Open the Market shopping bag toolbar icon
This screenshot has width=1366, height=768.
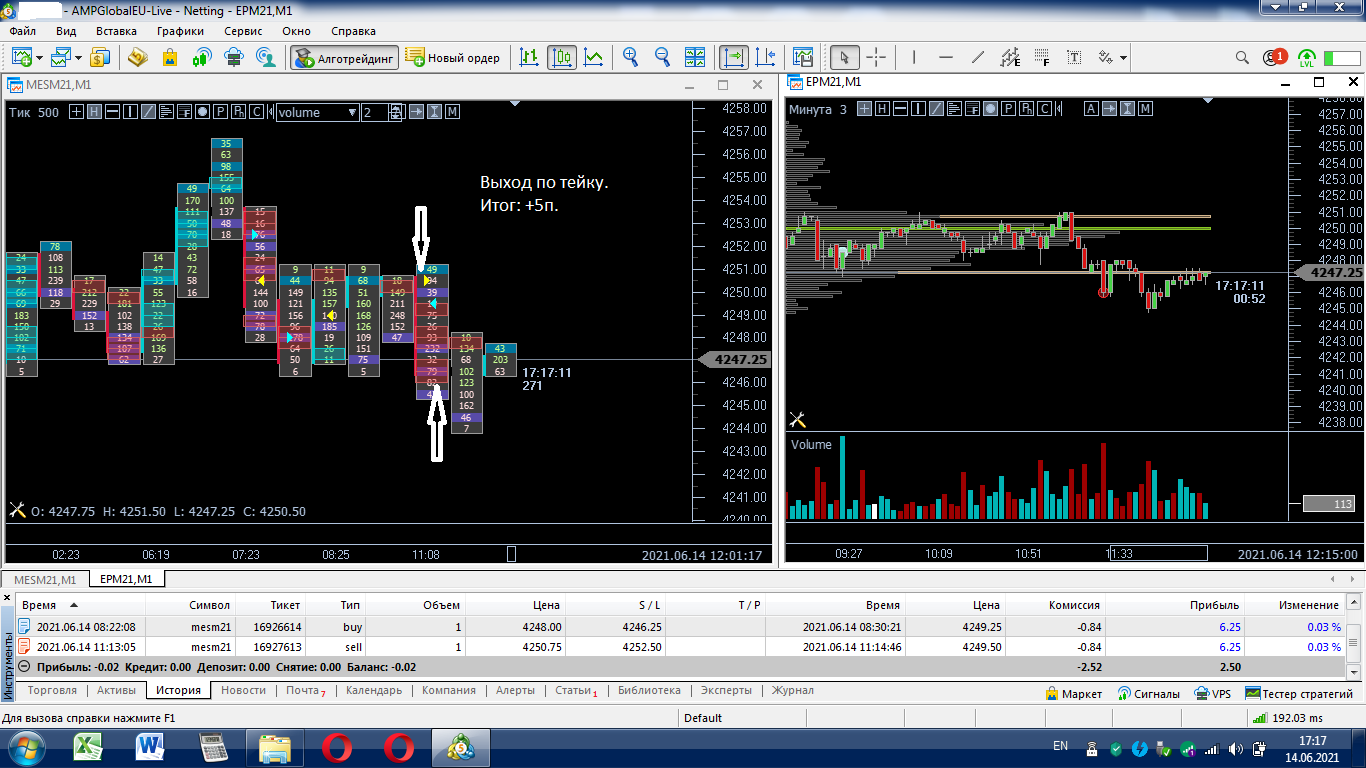click(169, 57)
